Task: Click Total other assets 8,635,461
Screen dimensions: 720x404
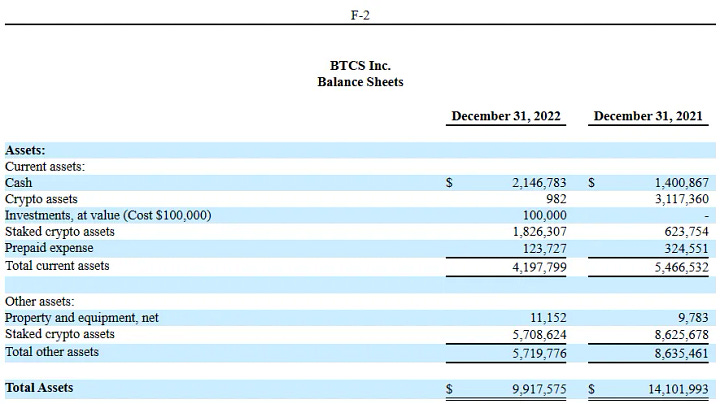Action: coord(681,353)
